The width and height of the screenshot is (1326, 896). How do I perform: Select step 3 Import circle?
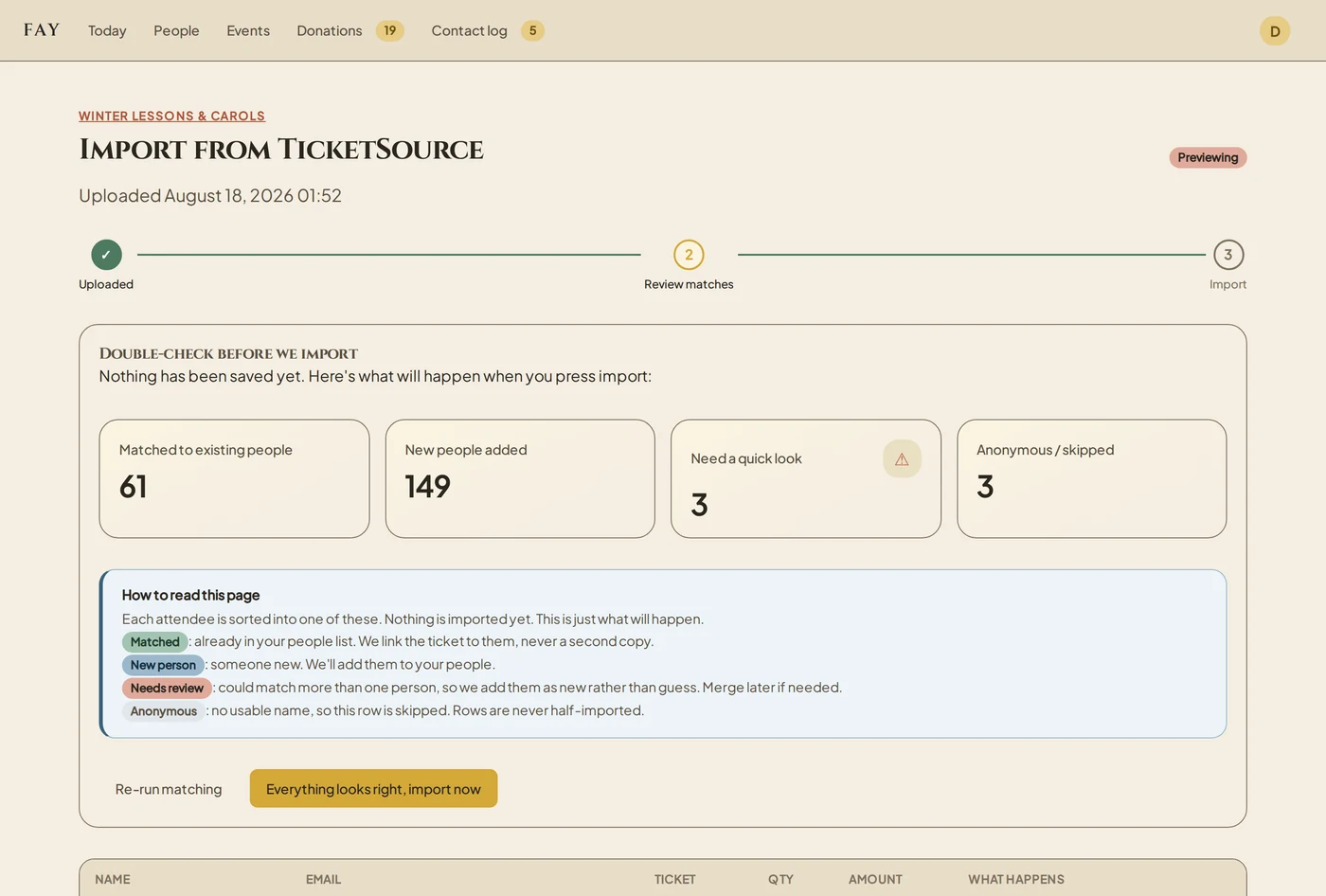tap(1228, 254)
